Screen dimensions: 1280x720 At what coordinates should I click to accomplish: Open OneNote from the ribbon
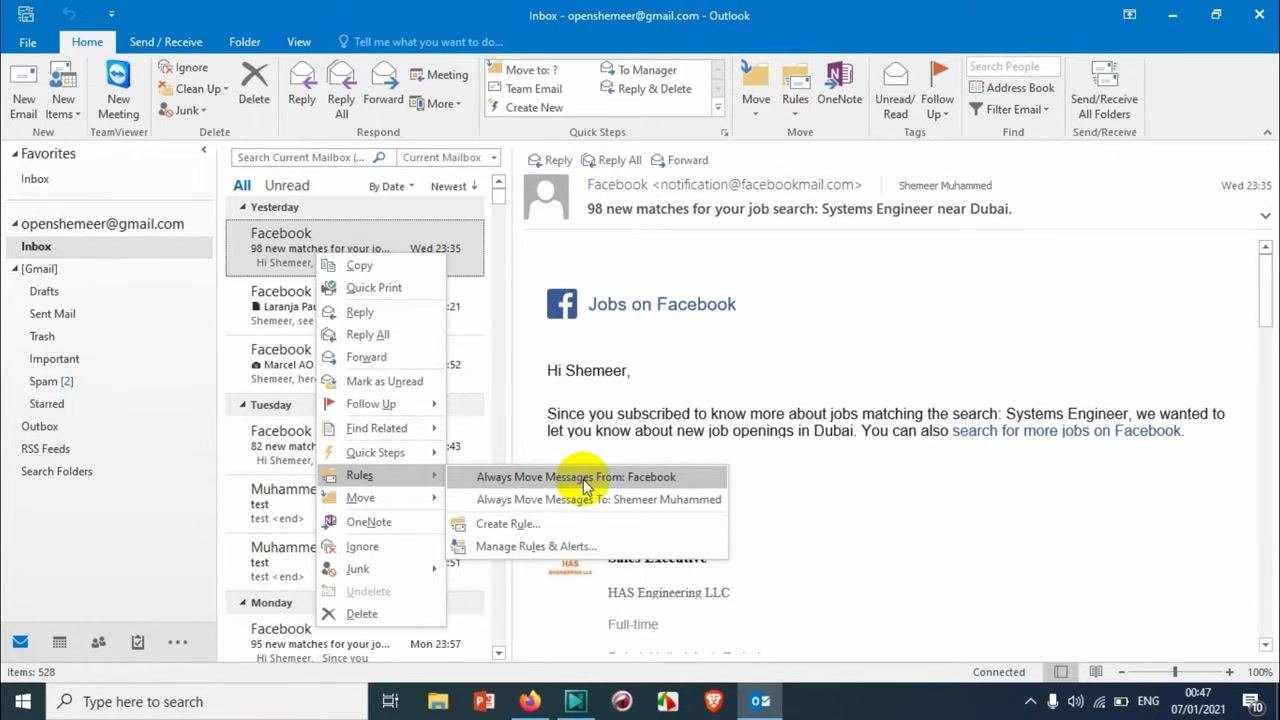[839, 84]
